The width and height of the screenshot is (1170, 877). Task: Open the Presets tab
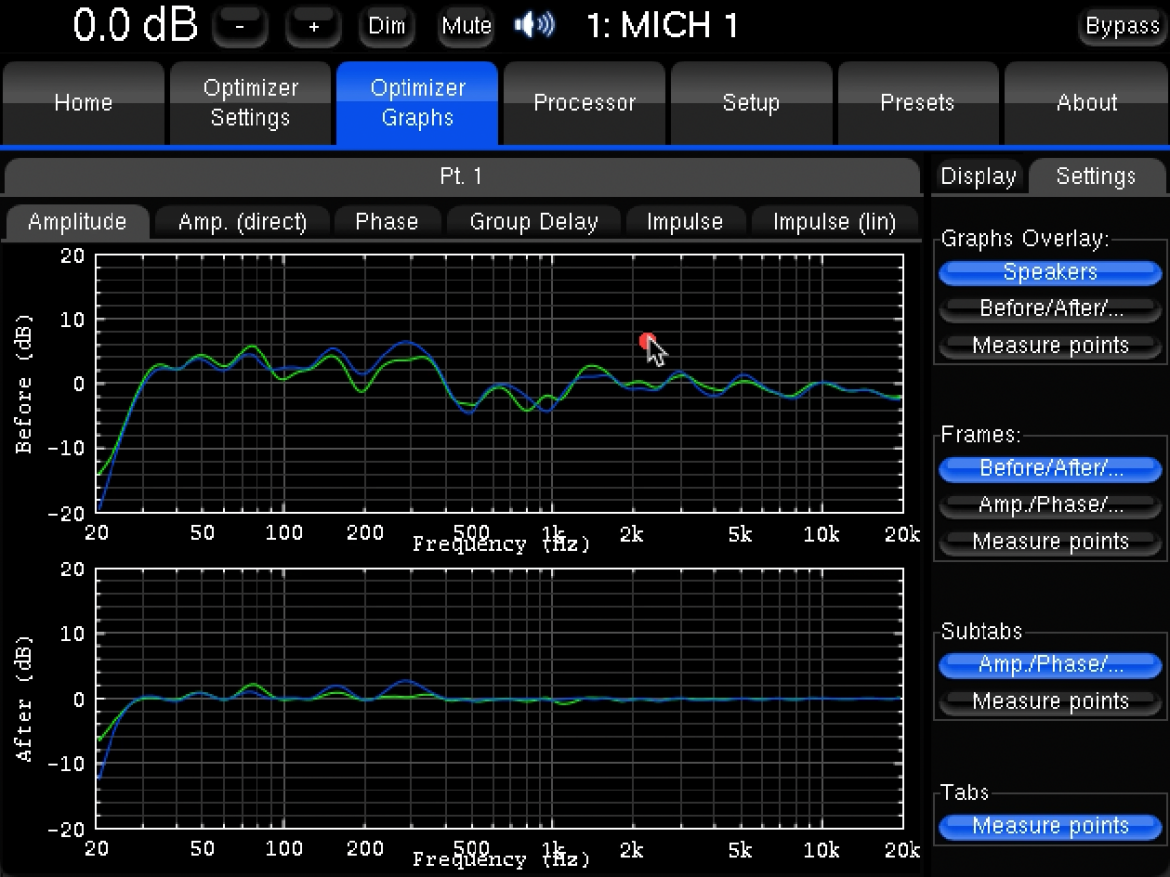click(918, 103)
